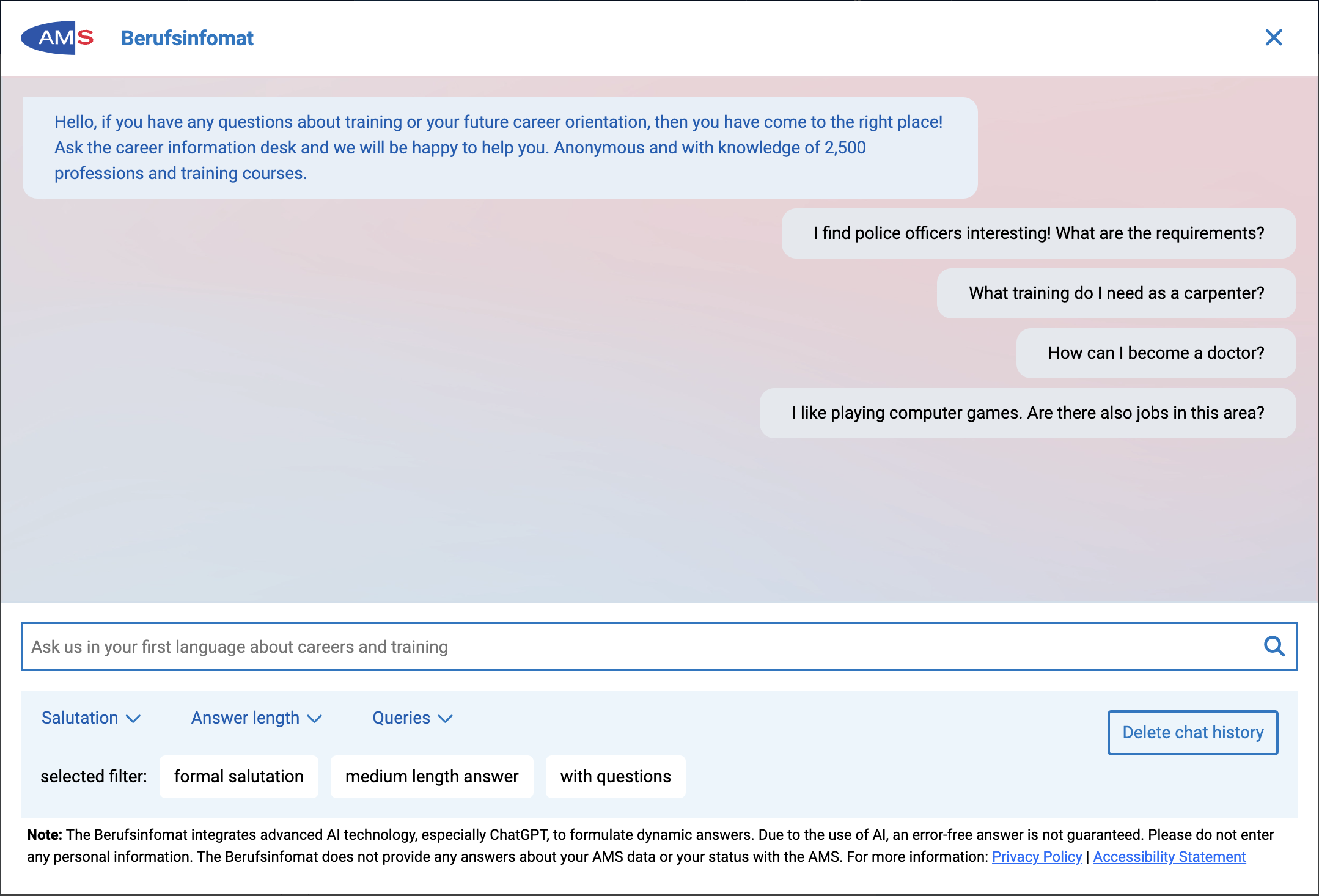This screenshot has height=896, width=1319.
Task: Click the Queries chevron arrow
Action: (446, 719)
